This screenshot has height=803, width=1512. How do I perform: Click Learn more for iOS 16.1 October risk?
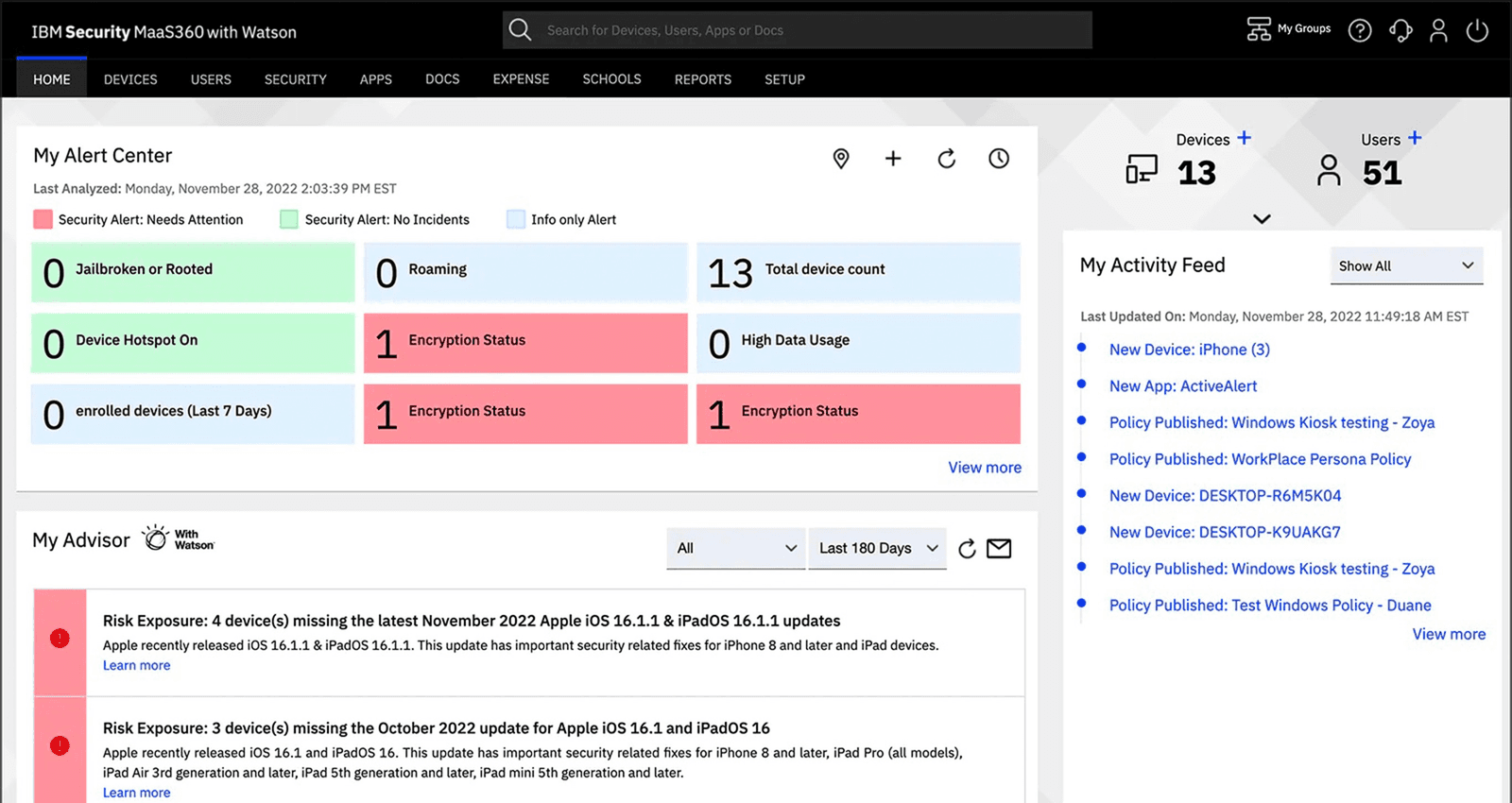tap(137, 793)
